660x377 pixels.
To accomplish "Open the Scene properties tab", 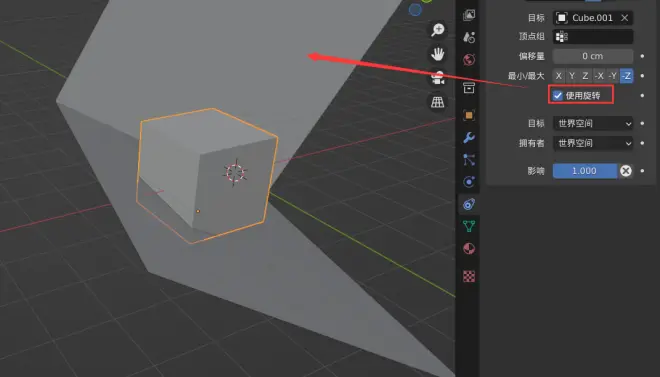I will pyautogui.click(x=469, y=37).
